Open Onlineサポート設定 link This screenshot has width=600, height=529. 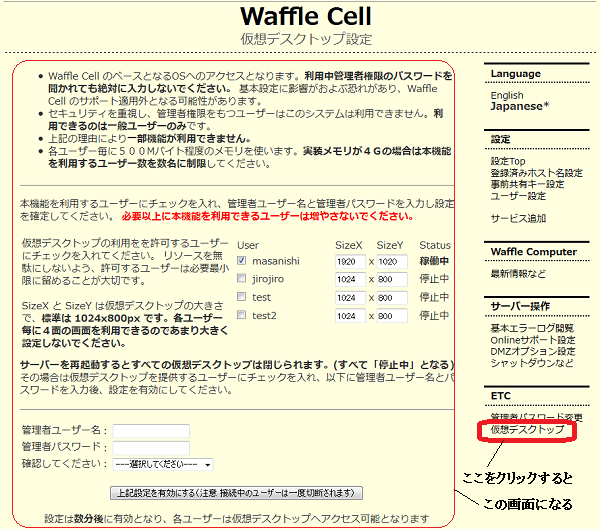(533, 340)
